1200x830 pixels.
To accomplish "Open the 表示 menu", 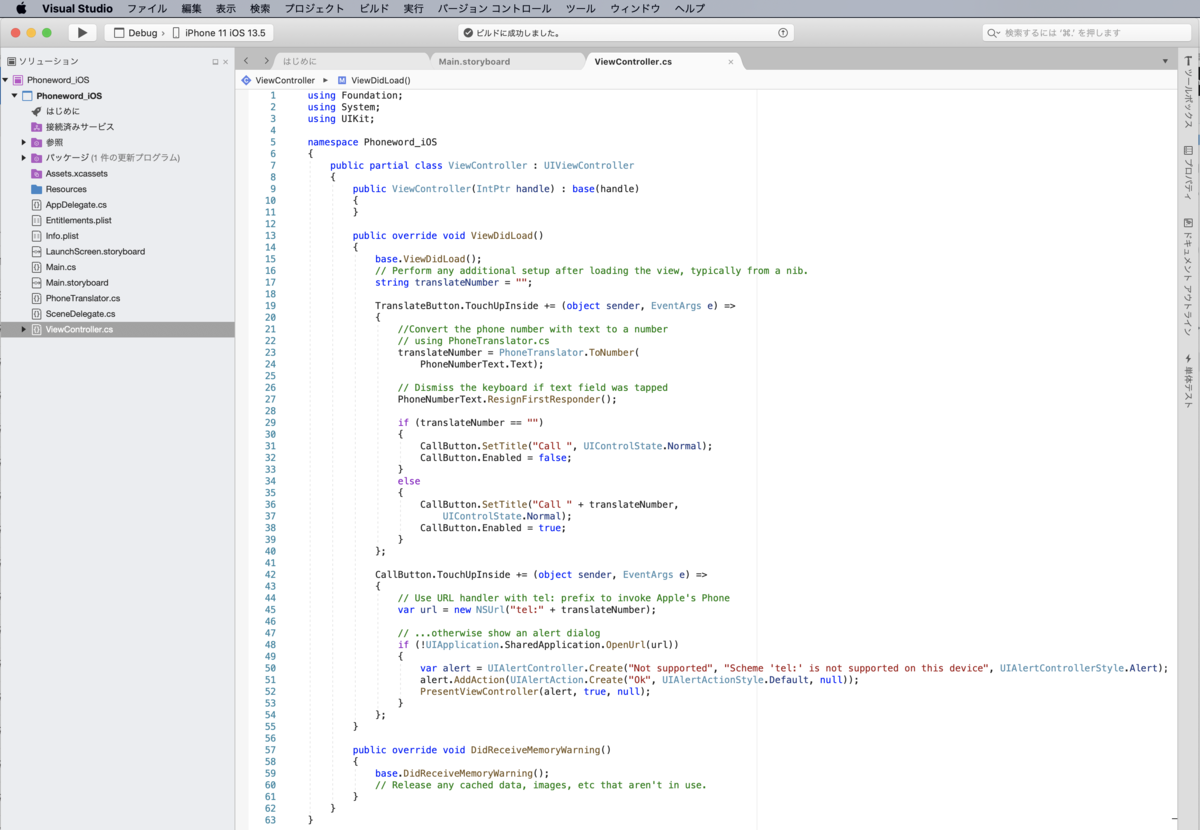I will coord(226,8).
